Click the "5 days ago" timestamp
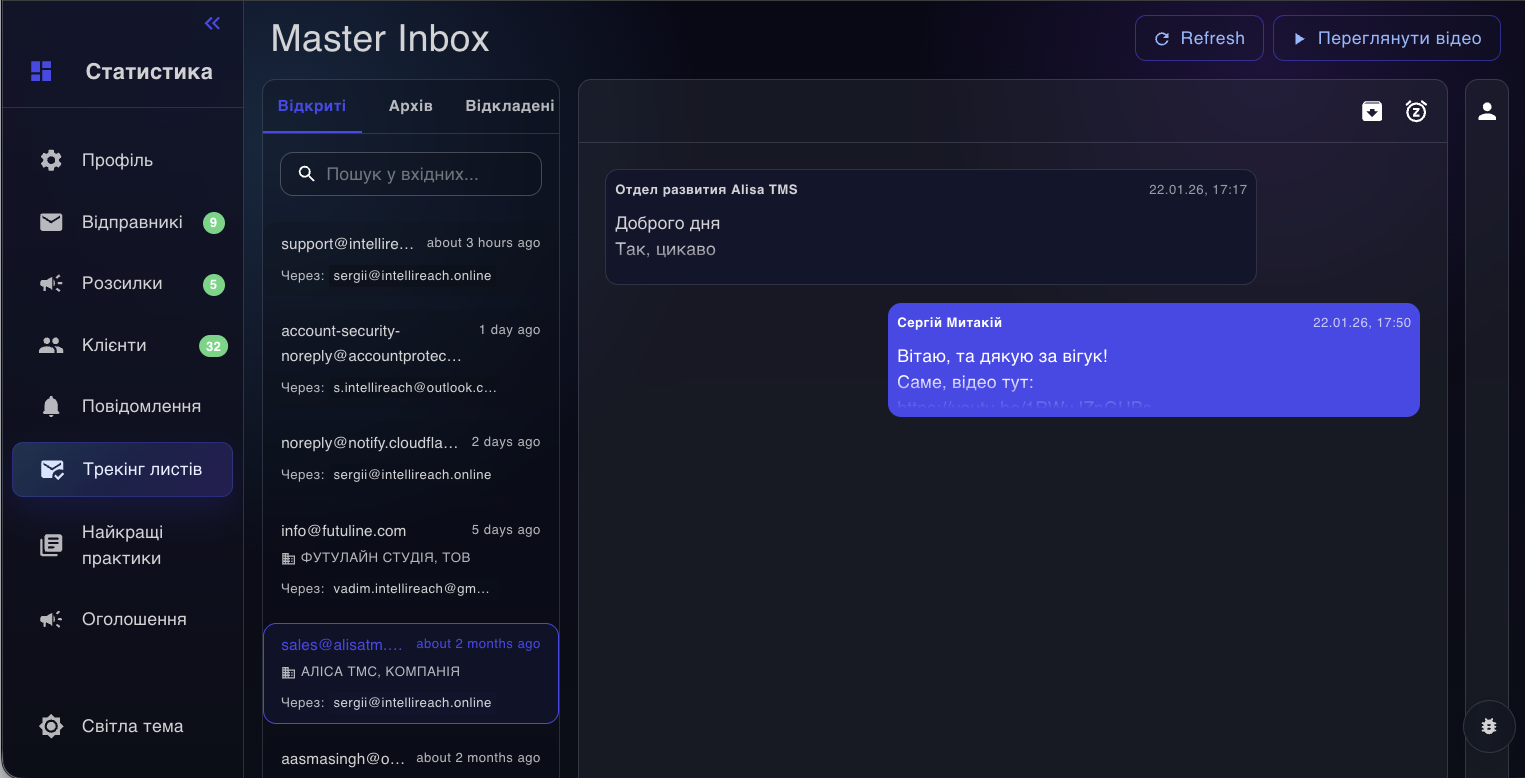The height and width of the screenshot is (778, 1525). pyautogui.click(x=506, y=530)
